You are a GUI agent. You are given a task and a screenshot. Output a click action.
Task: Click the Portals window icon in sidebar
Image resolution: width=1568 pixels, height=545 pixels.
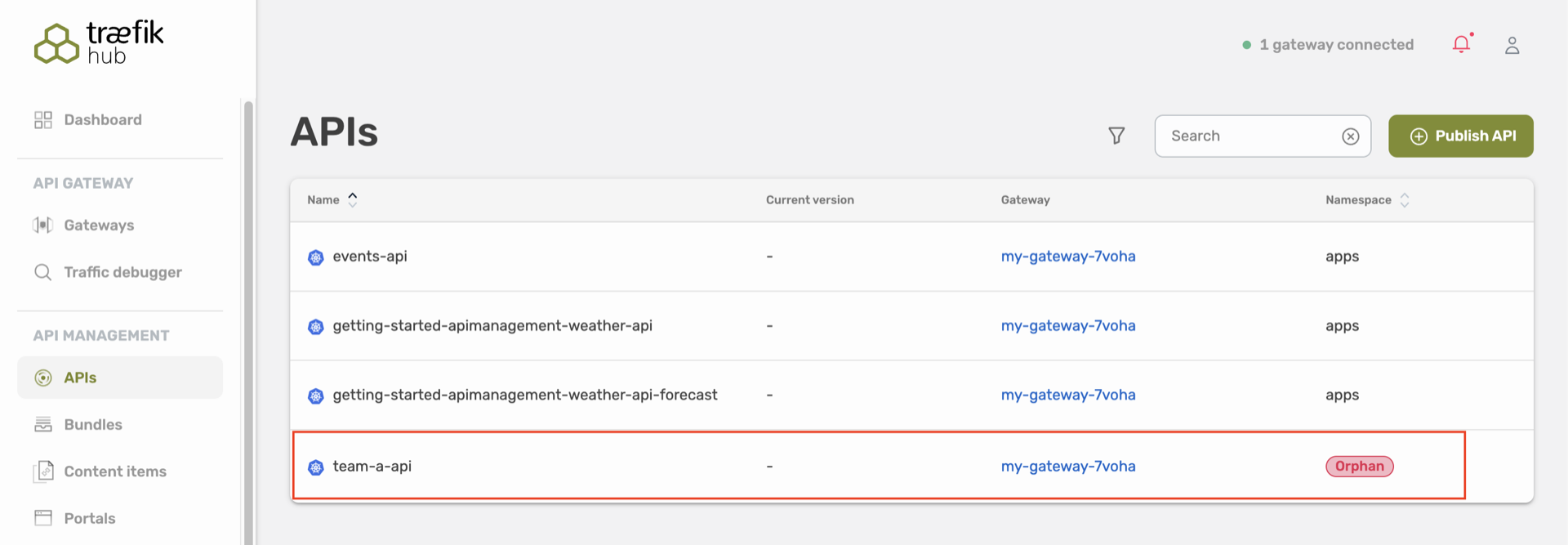[x=43, y=518]
